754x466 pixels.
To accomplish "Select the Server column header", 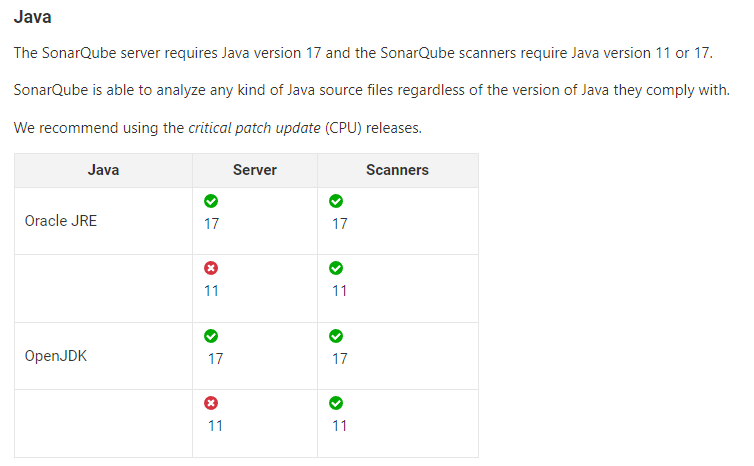I will [255, 170].
